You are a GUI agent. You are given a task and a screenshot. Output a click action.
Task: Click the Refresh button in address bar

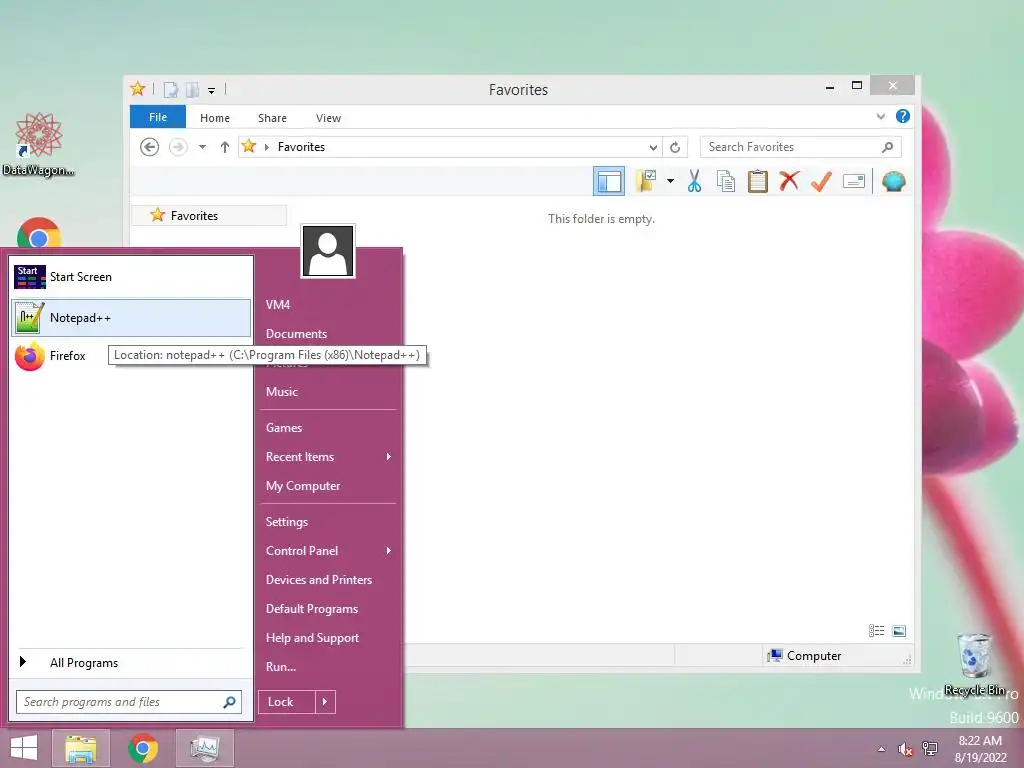pos(675,147)
